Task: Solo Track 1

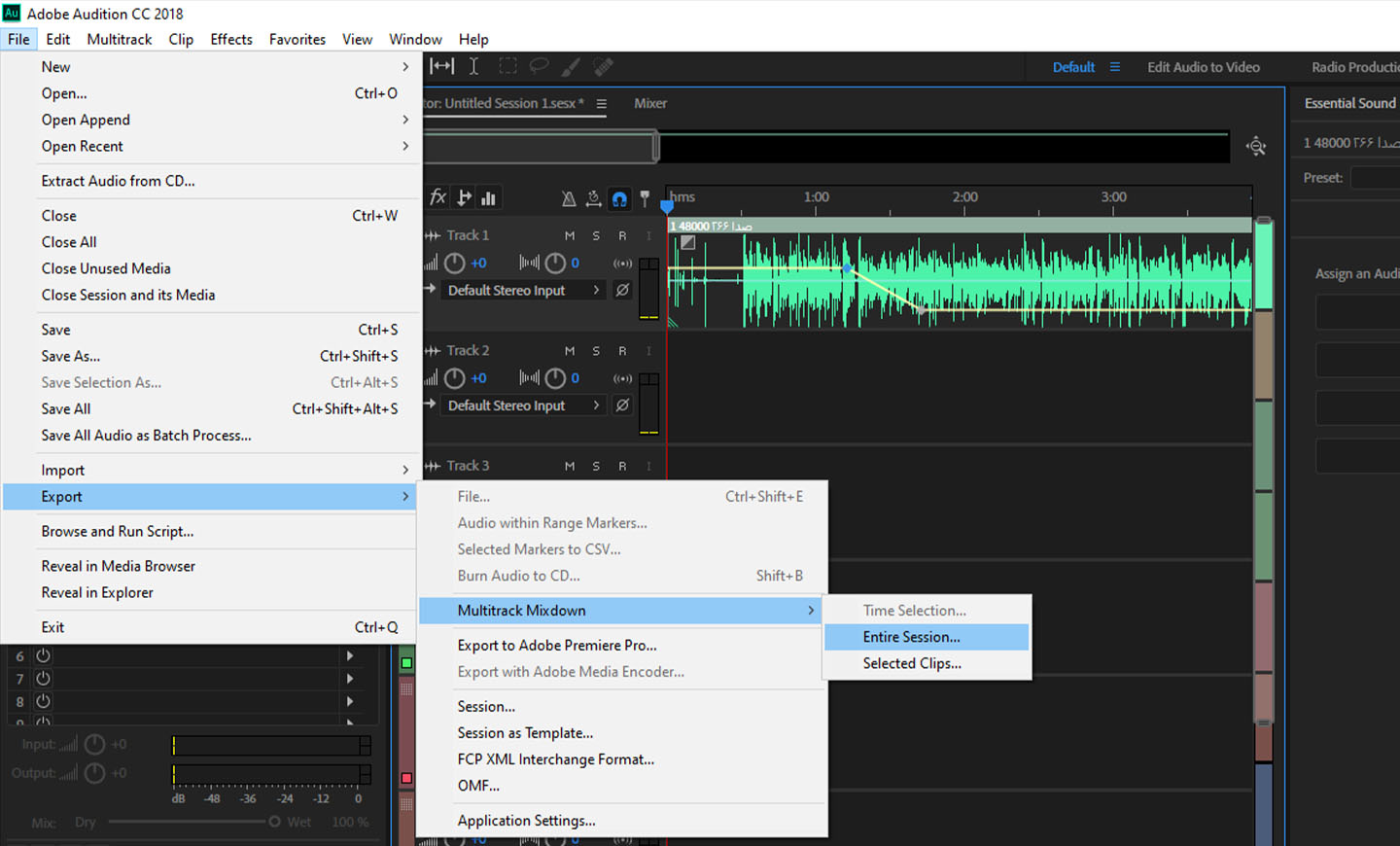Action: (x=596, y=235)
